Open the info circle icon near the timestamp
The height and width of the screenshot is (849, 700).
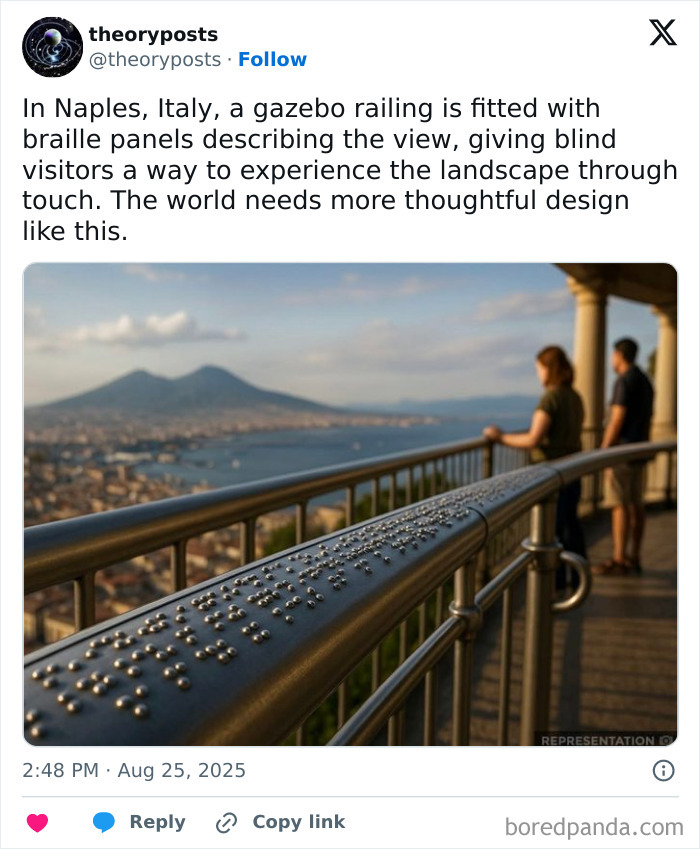666,770
